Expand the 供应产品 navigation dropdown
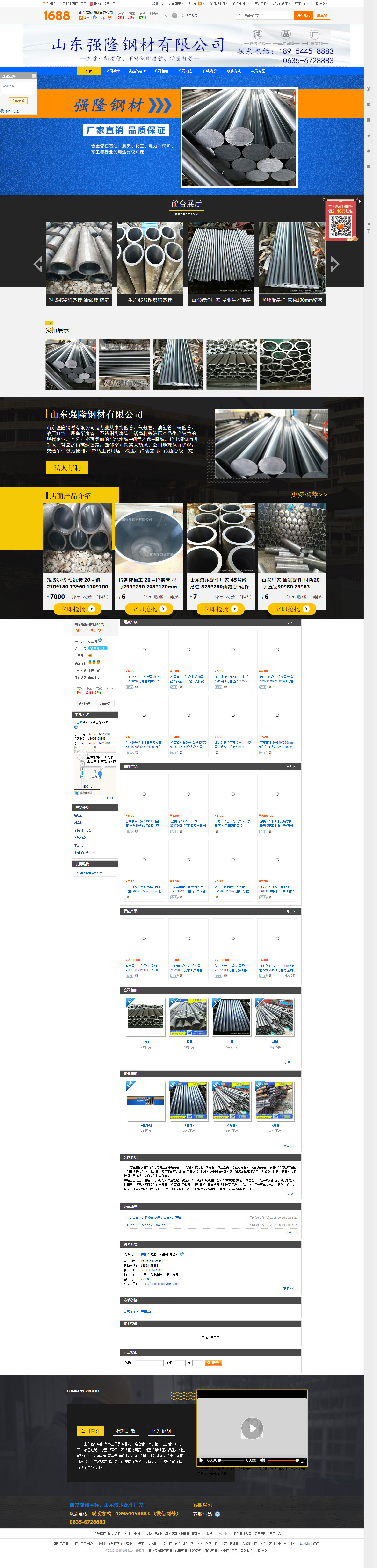The image size is (377, 1568). click(137, 71)
